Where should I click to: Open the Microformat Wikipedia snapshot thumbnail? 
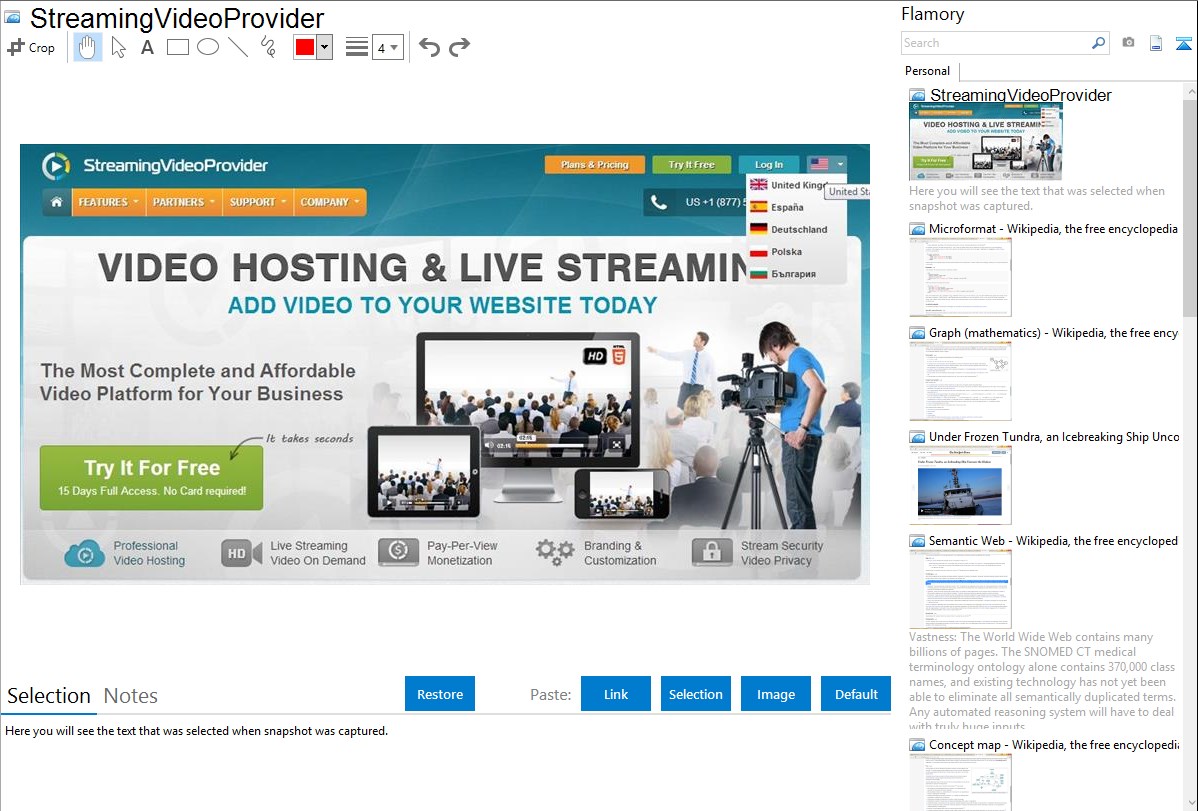pos(960,277)
